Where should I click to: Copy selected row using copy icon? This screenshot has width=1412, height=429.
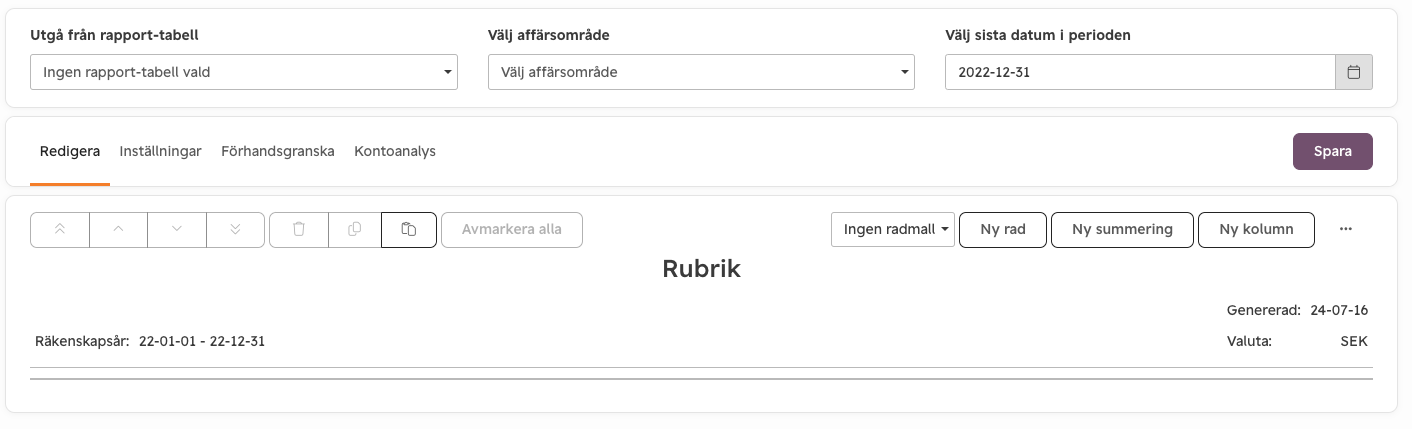(x=354, y=229)
